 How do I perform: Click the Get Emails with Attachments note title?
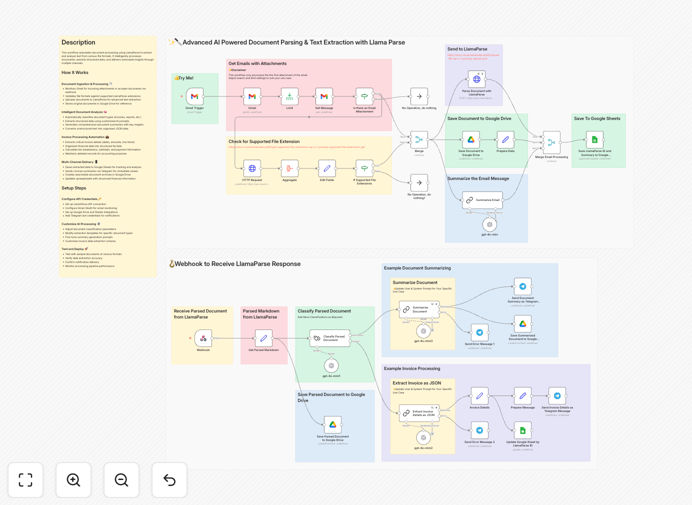(257, 64)
